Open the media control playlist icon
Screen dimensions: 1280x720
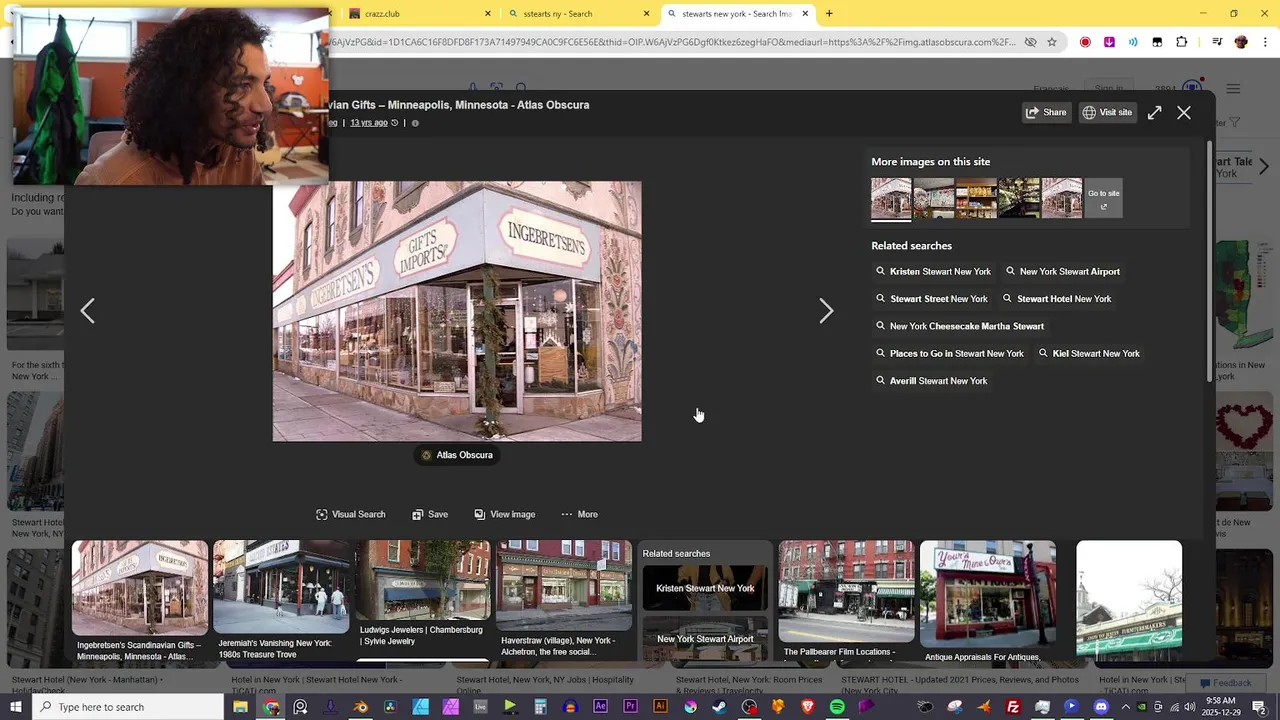pyautogui.click(x=1217, y=42)
